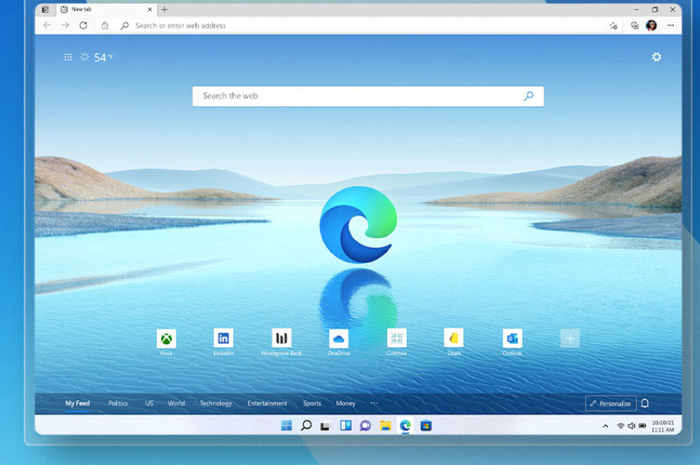The image size is (700, 465).
Task: Click the Personalize button
Action: tap(611, 403)
